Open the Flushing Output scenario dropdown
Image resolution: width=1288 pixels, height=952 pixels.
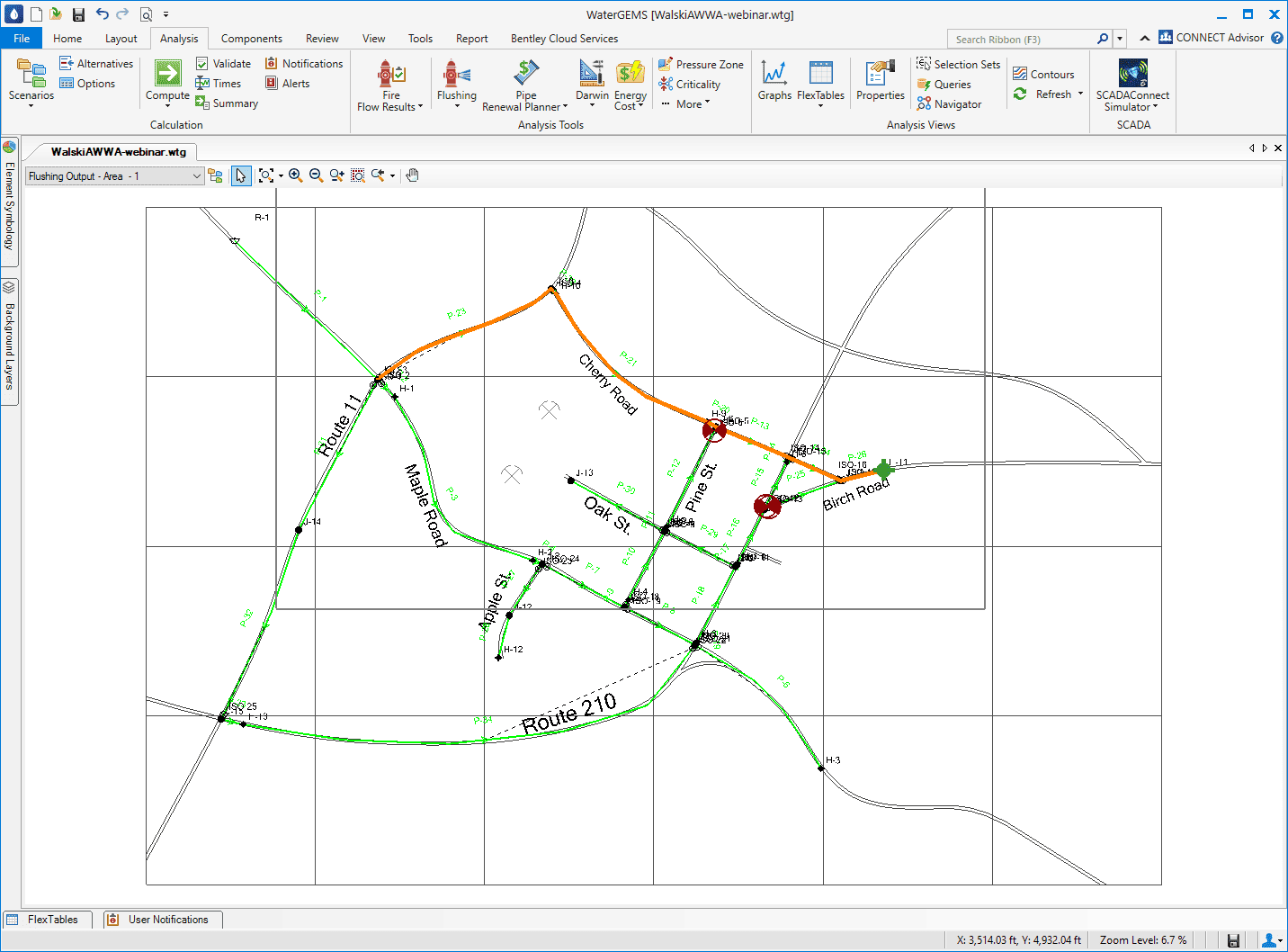coord(114,176)
